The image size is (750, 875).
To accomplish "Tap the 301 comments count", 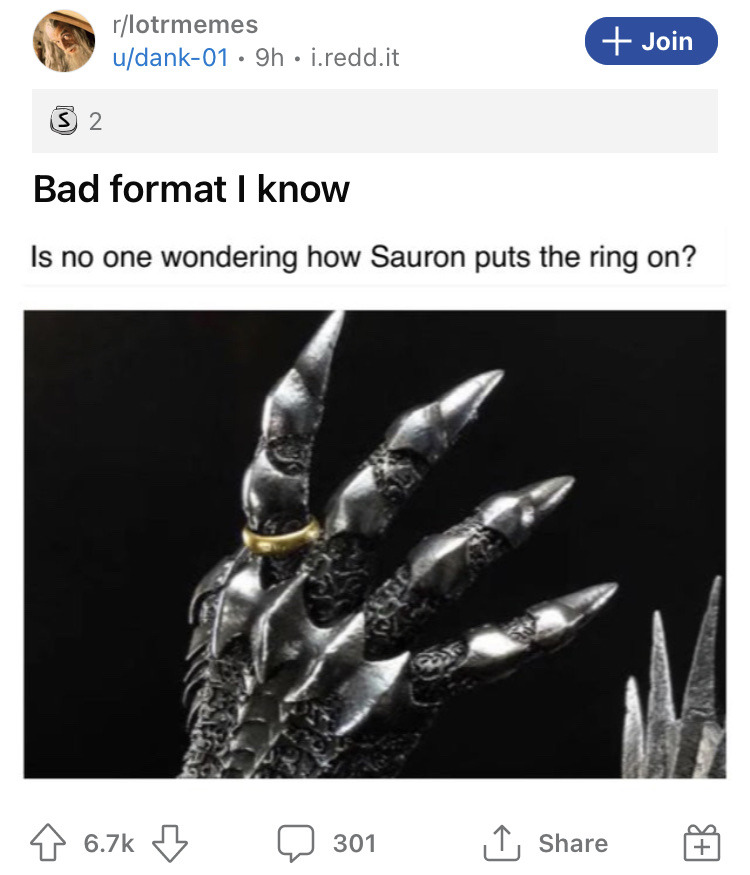I will (x=354, y=843).
